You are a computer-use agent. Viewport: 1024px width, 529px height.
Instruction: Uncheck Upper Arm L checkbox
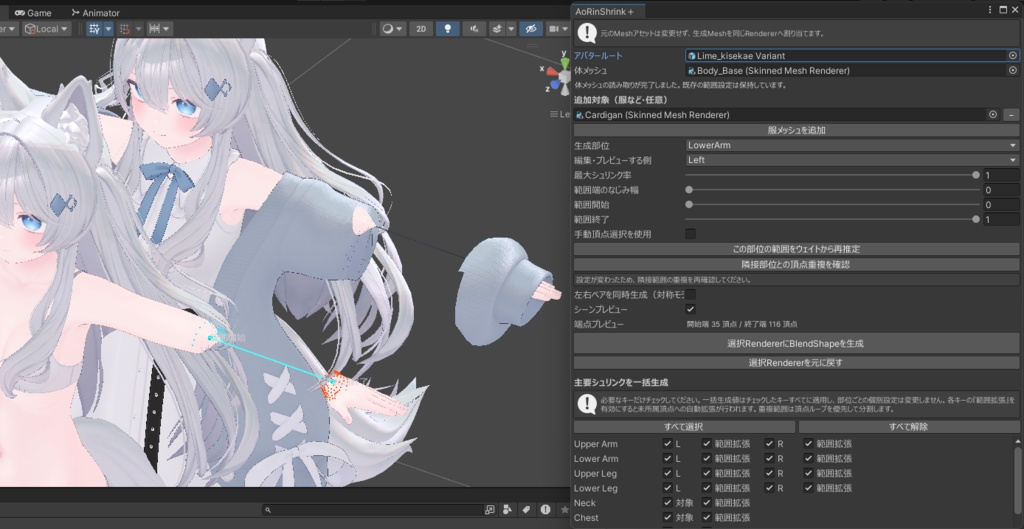(667, 443)
